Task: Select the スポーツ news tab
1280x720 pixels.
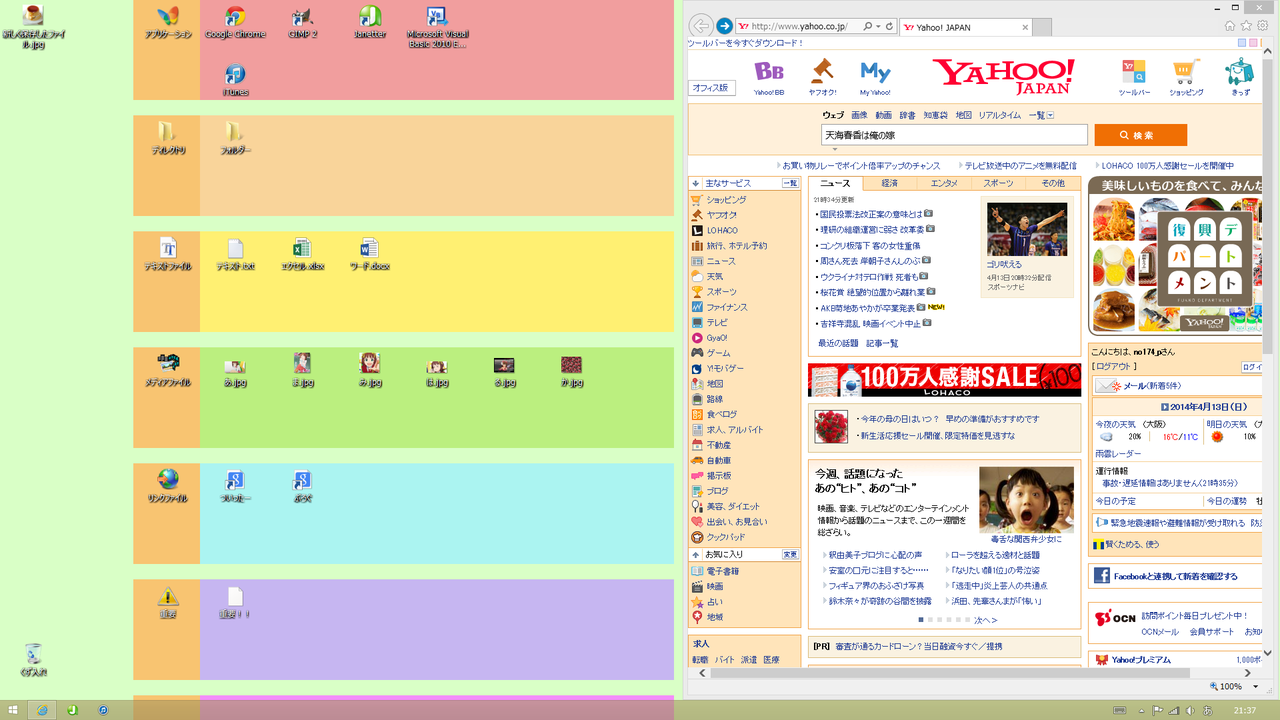Action: click(998, 183)
